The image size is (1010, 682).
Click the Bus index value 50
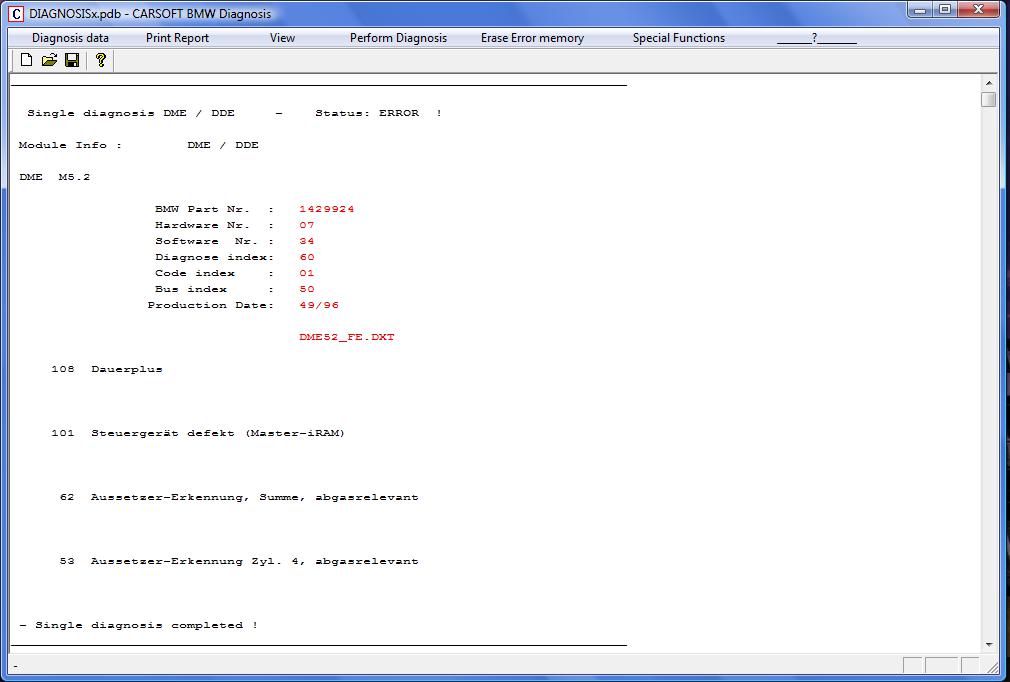(x=307, y=289)
